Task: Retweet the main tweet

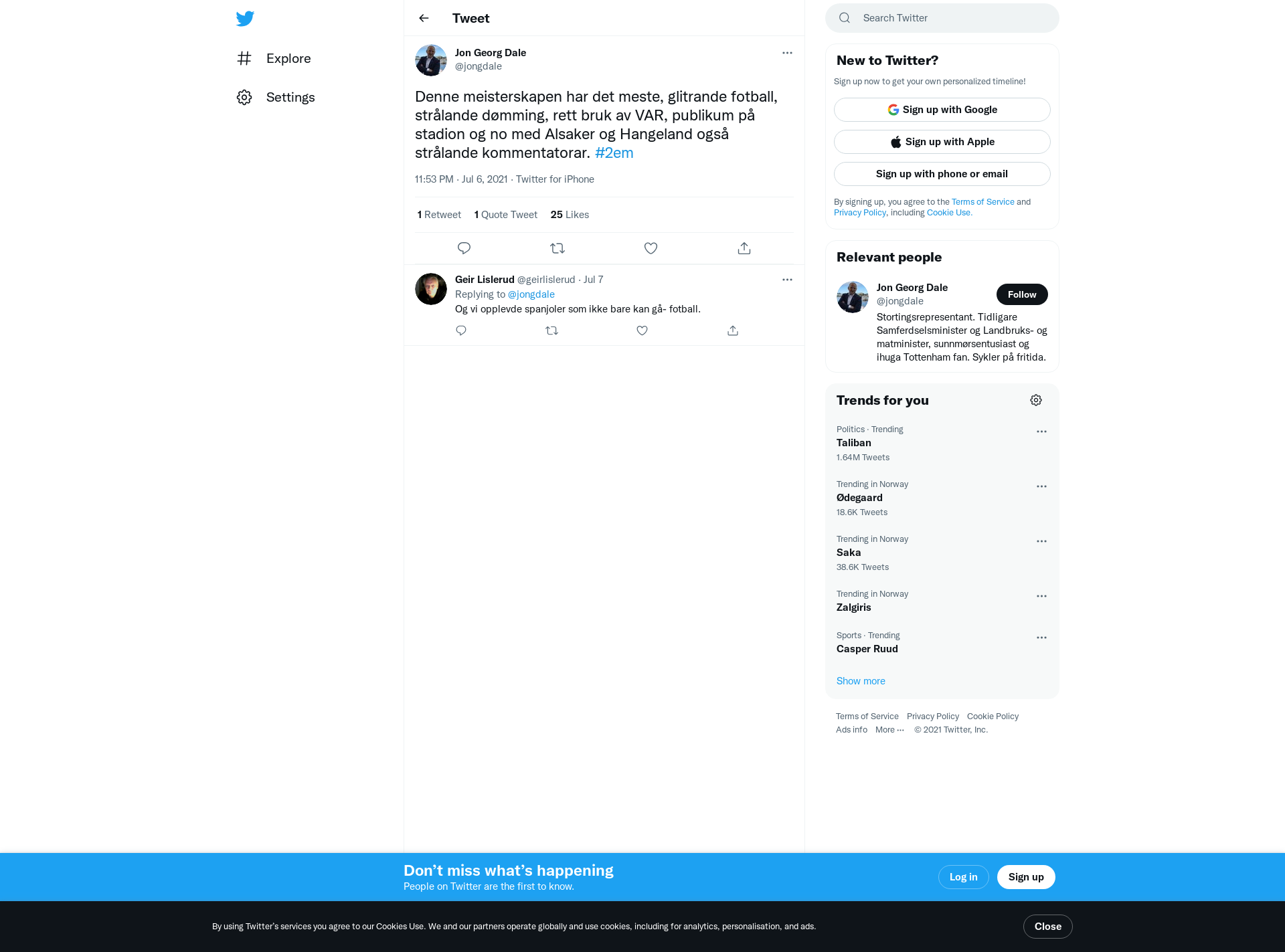Action: point(558,248)
